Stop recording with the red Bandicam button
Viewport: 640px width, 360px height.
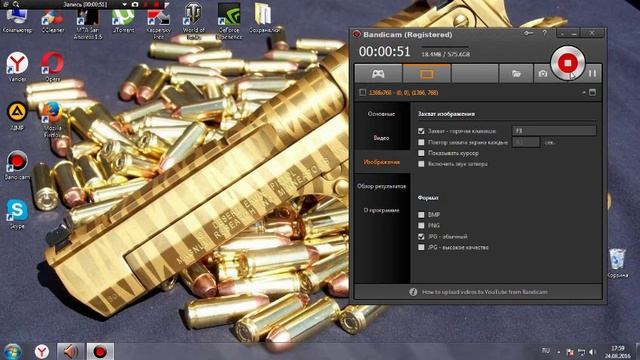point(567,63)
